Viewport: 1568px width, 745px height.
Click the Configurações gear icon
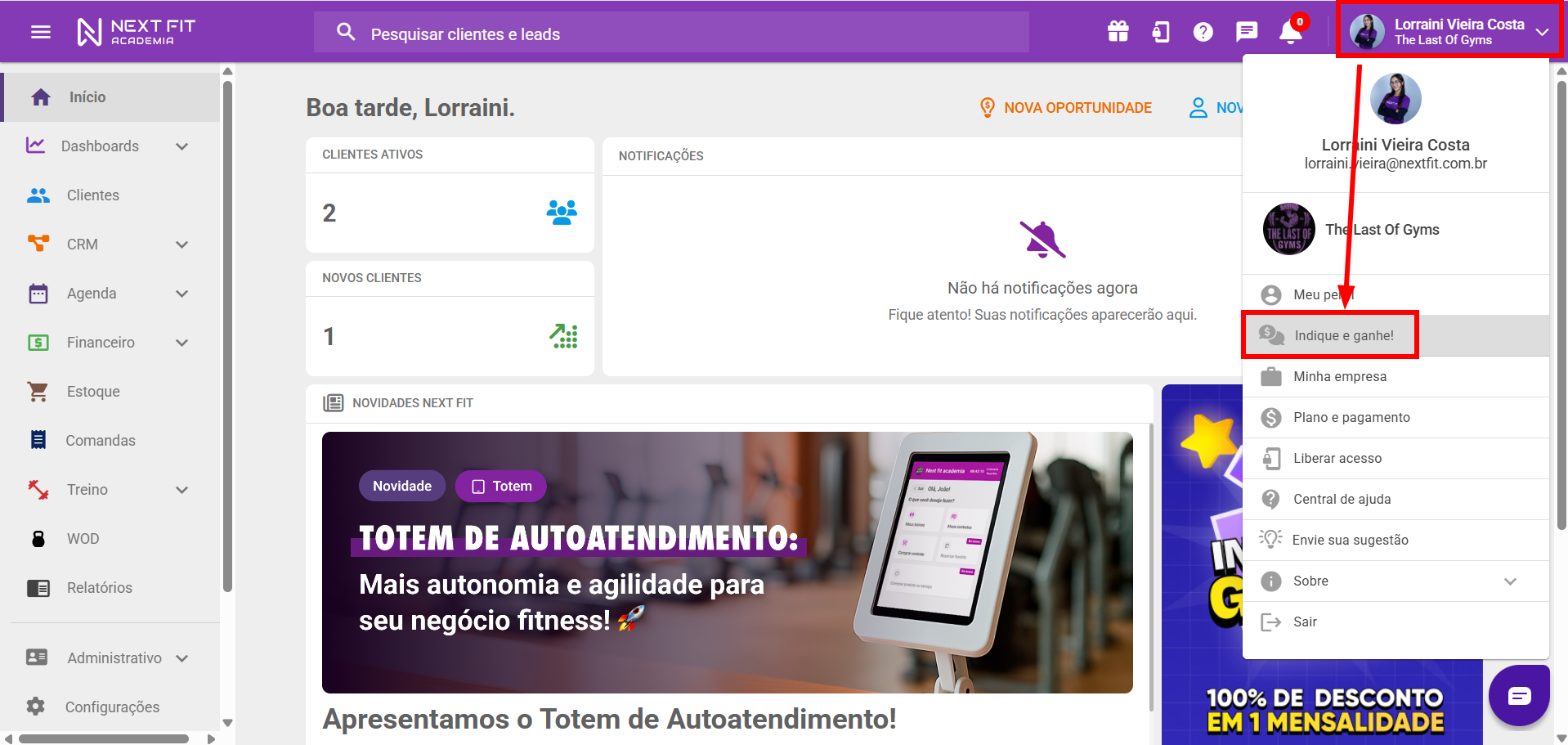click(36, 707)
